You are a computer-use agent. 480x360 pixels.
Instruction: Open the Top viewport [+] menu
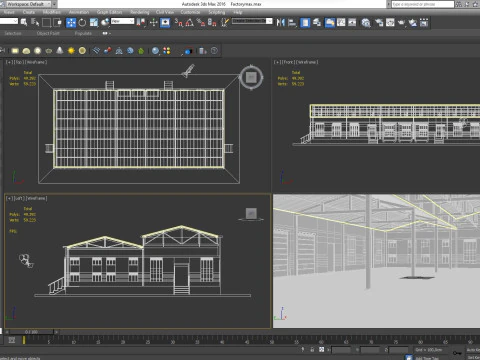(9, 62)
